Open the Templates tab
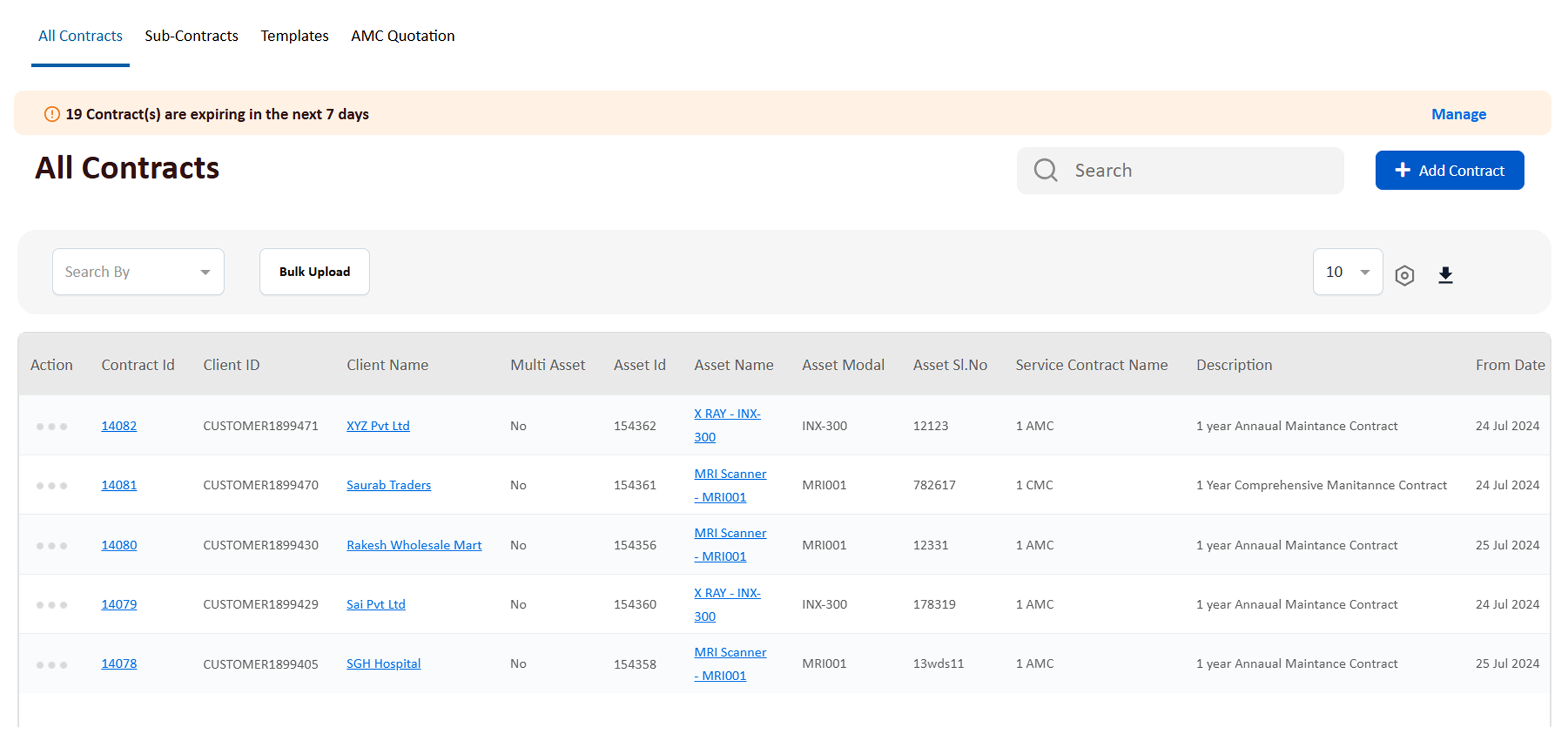 294,36
